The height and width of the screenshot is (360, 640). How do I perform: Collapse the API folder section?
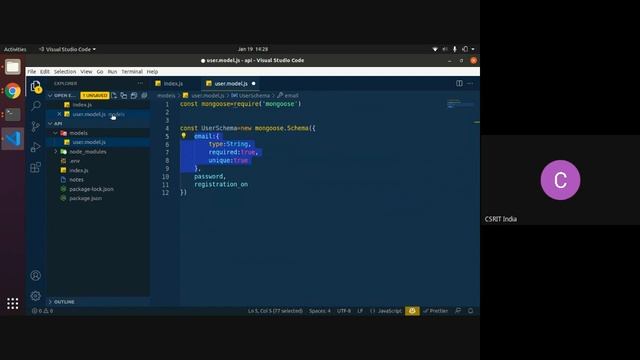point(50,124)
